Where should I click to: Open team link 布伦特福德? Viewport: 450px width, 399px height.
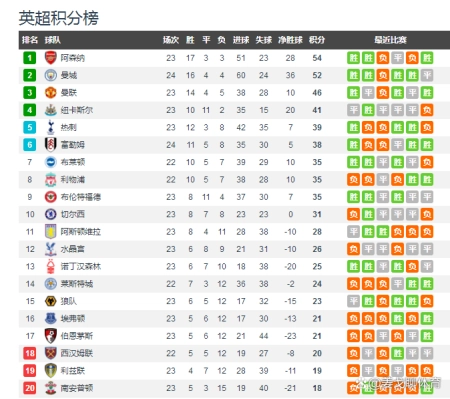[81, 197]
